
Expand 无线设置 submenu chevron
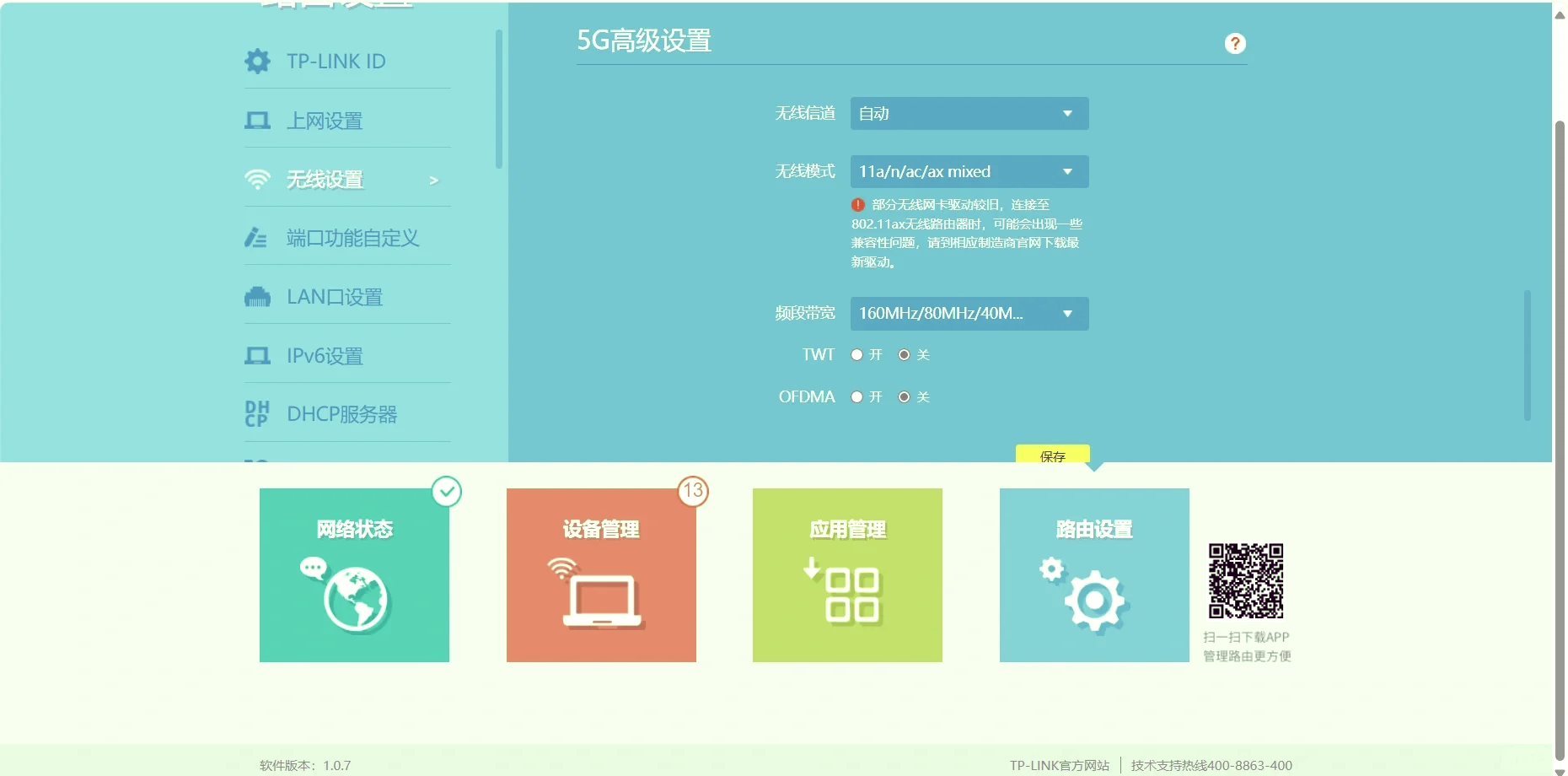[433, 180]
